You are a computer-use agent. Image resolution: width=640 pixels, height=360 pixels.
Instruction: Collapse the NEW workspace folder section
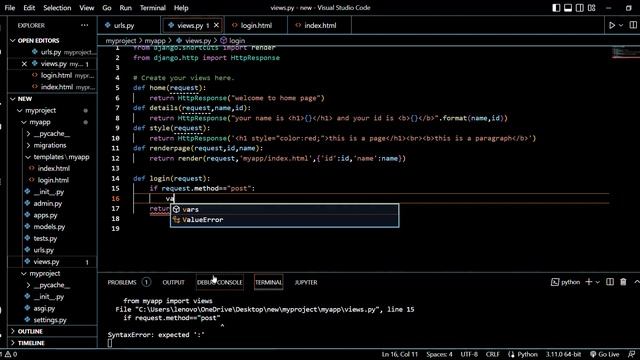tap(52, 99)
